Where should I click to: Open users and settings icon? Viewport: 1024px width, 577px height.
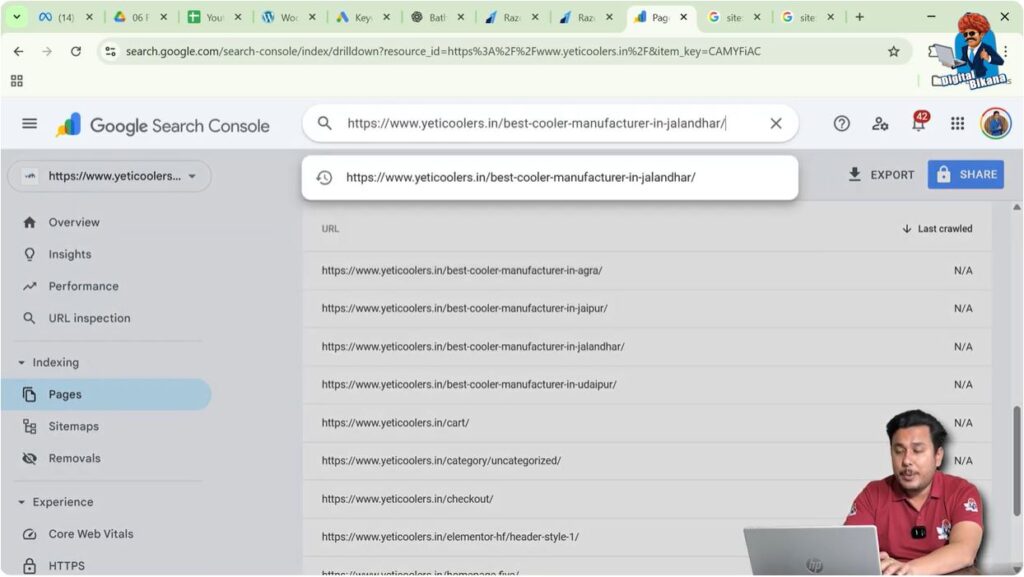(880, 123)
